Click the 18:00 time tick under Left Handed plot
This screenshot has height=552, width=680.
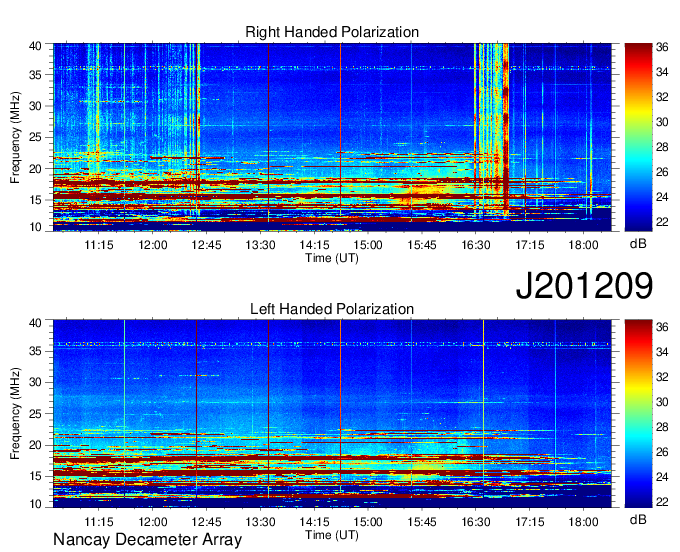583,522
